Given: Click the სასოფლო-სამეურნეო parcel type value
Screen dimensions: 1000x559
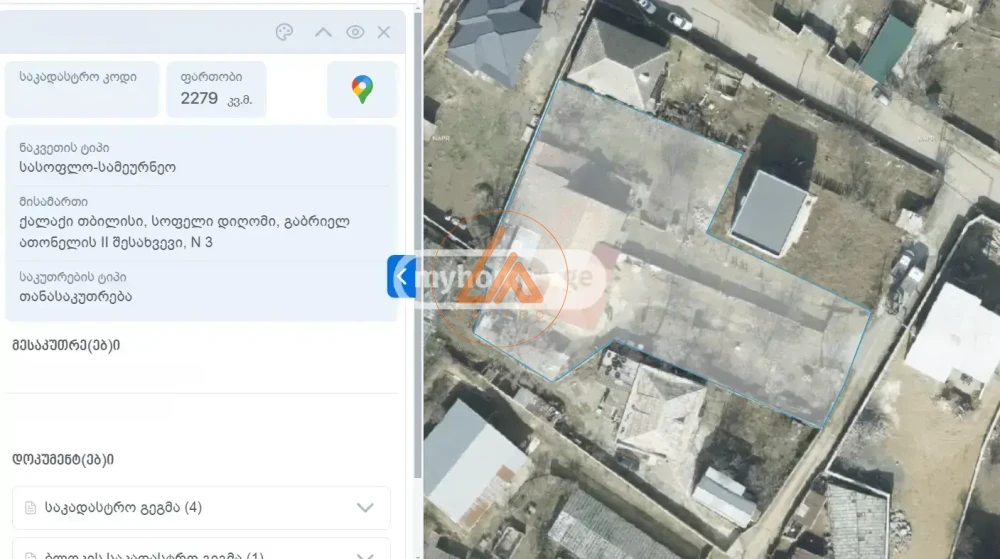Looking at the screenshot, I should (97, 167).
